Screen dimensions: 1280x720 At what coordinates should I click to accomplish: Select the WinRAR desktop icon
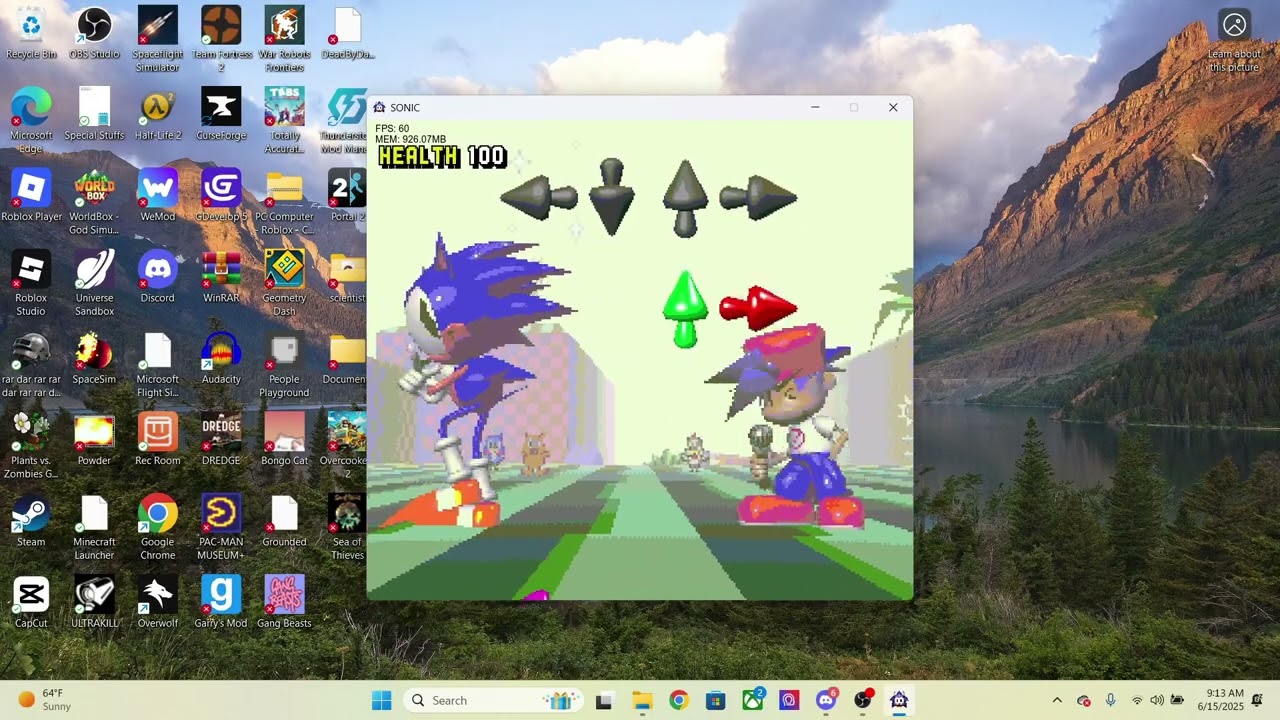(221, 276)
